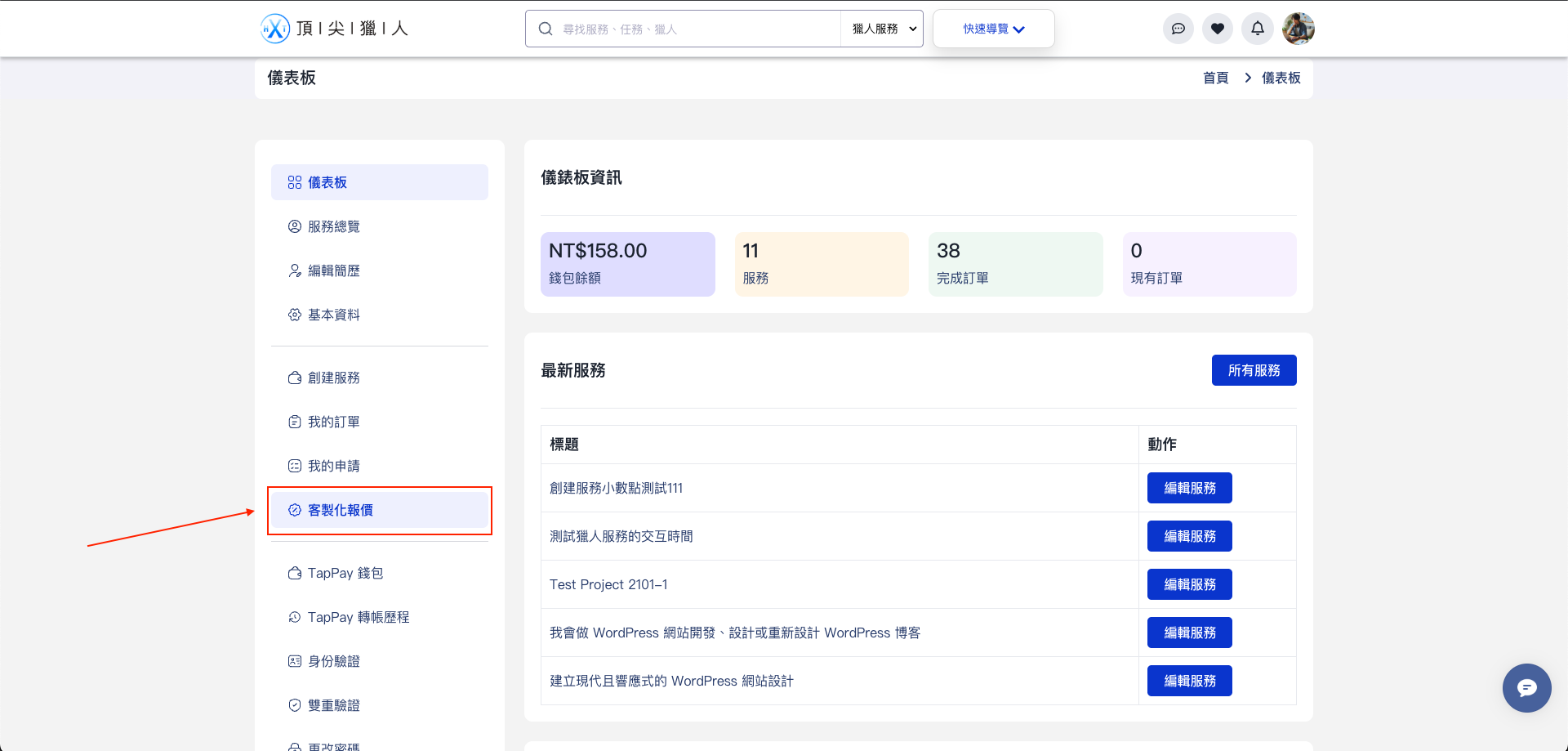Viewport: 1568px width, 751px height.
Task: Click the search field for services
Action: (x=694, y=29)
